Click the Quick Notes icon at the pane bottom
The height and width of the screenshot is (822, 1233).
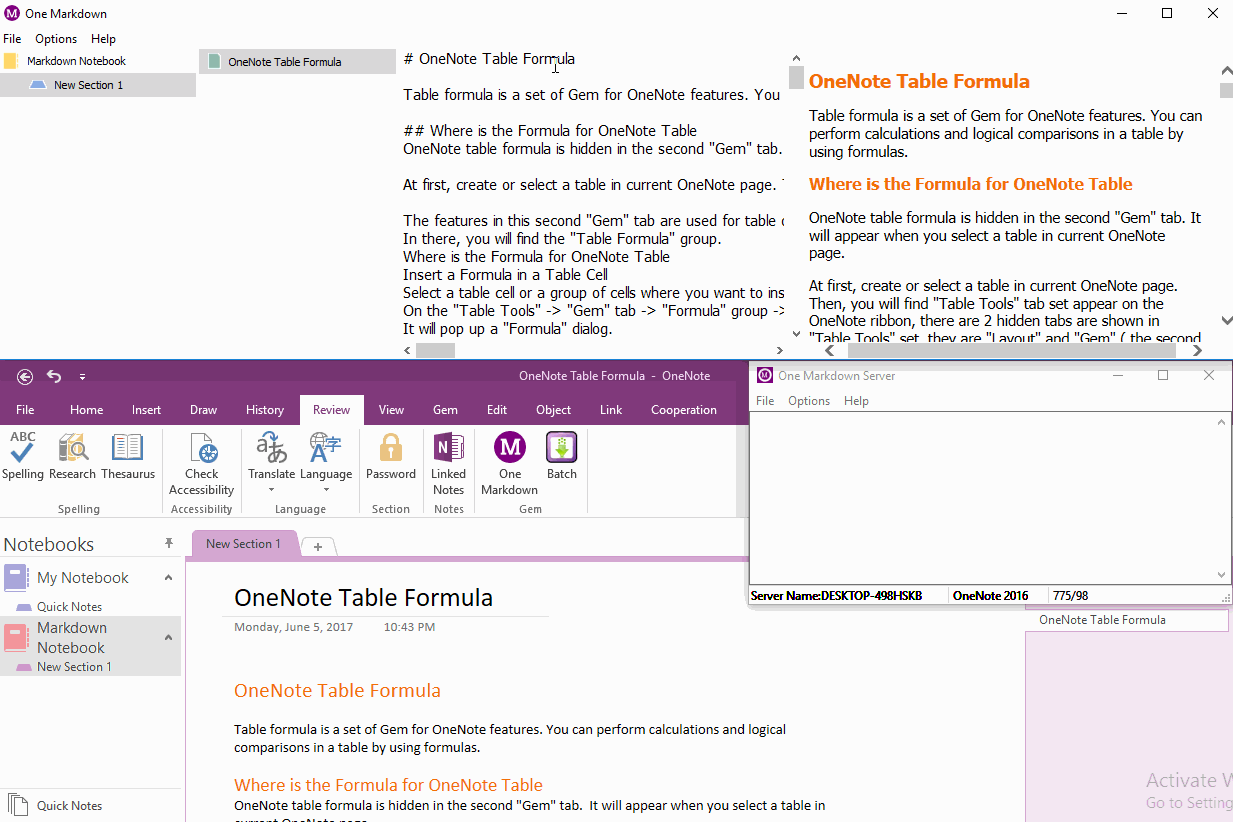[18, 805]
